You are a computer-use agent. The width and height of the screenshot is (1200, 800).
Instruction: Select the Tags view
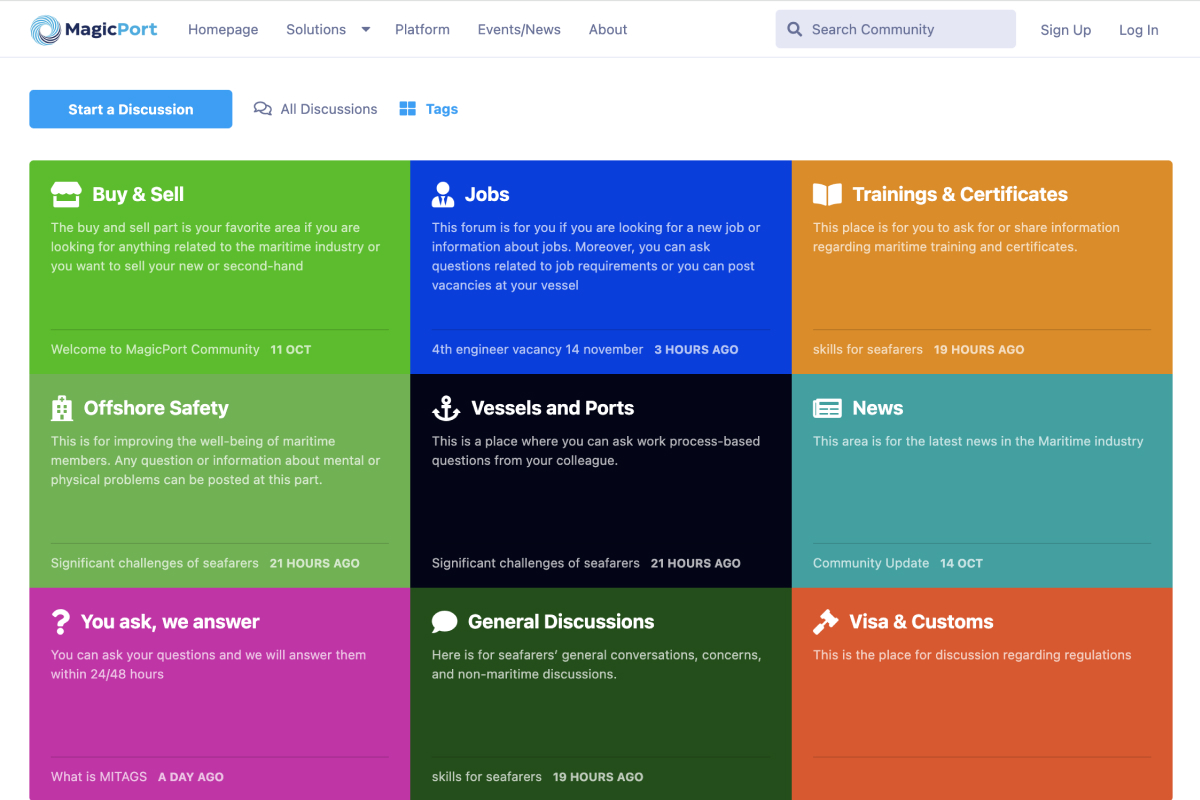click(x=429, y=109)
